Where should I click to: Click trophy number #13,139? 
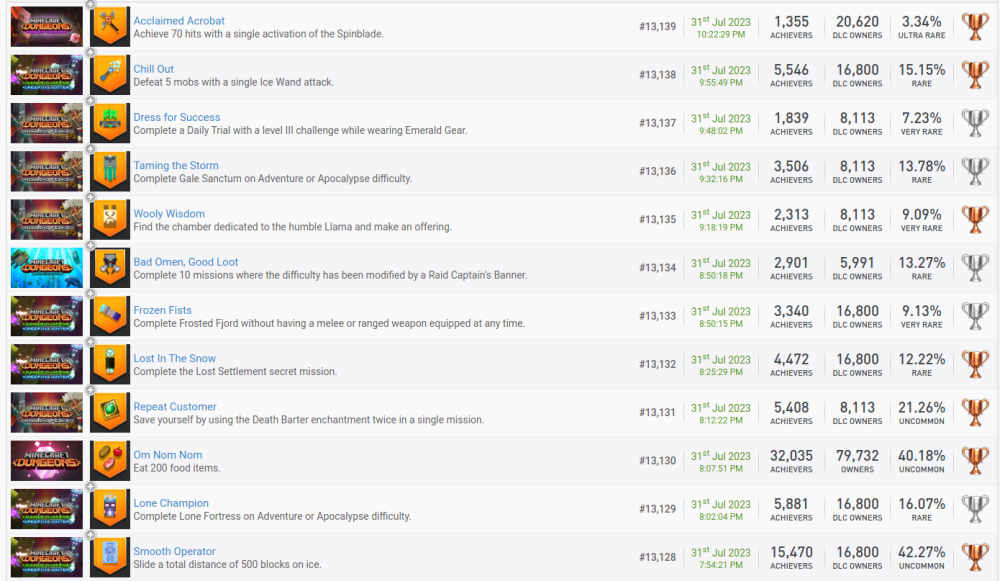pyautogui.click(x=657, y=27)
